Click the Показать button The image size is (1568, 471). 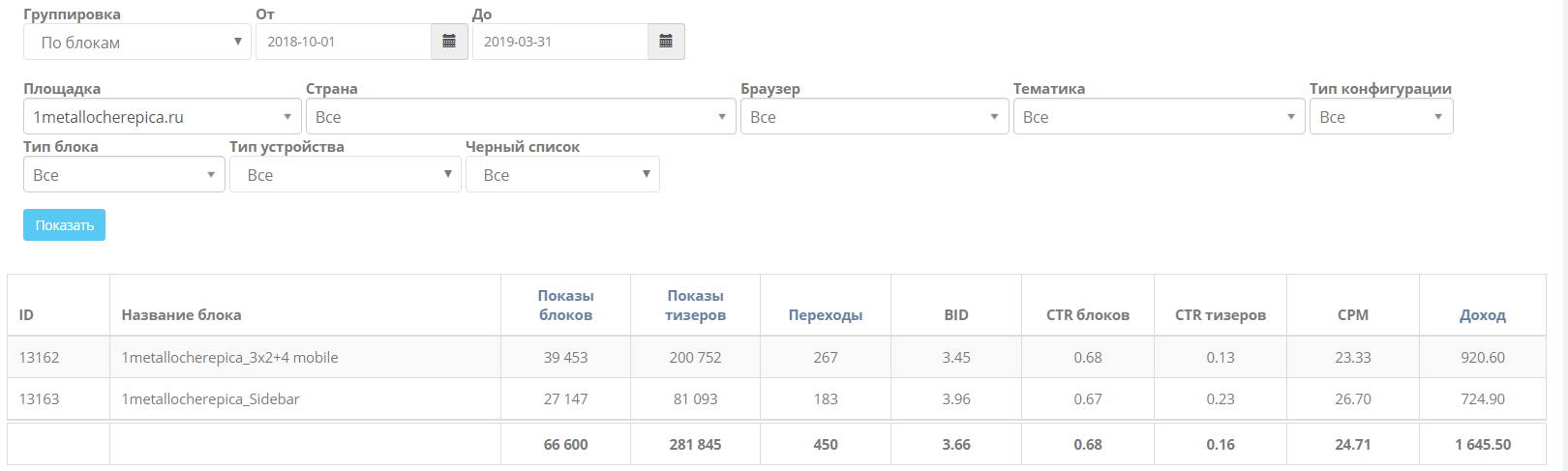pyautogui.click(x=64, y=225)
